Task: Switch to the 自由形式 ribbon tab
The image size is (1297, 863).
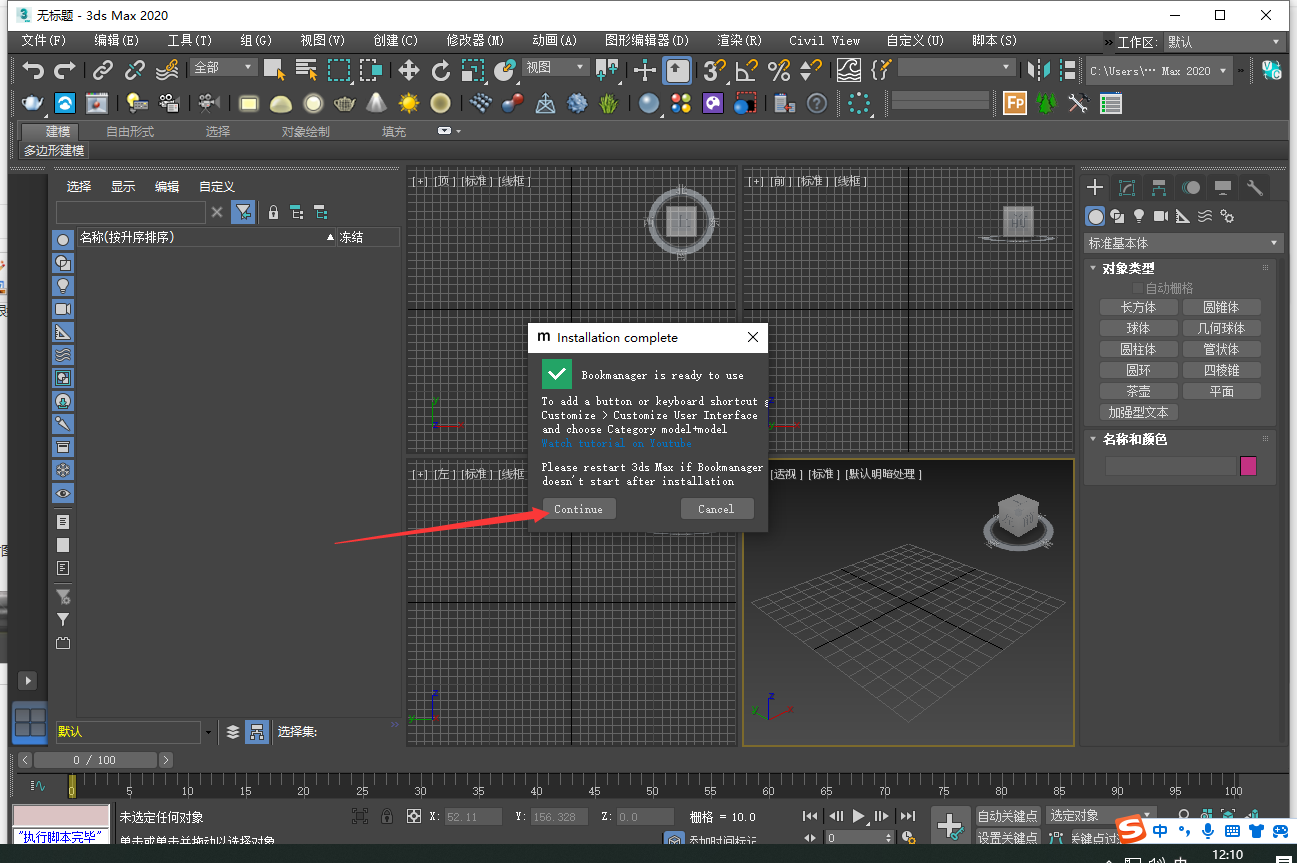Action: pos(130,132)
